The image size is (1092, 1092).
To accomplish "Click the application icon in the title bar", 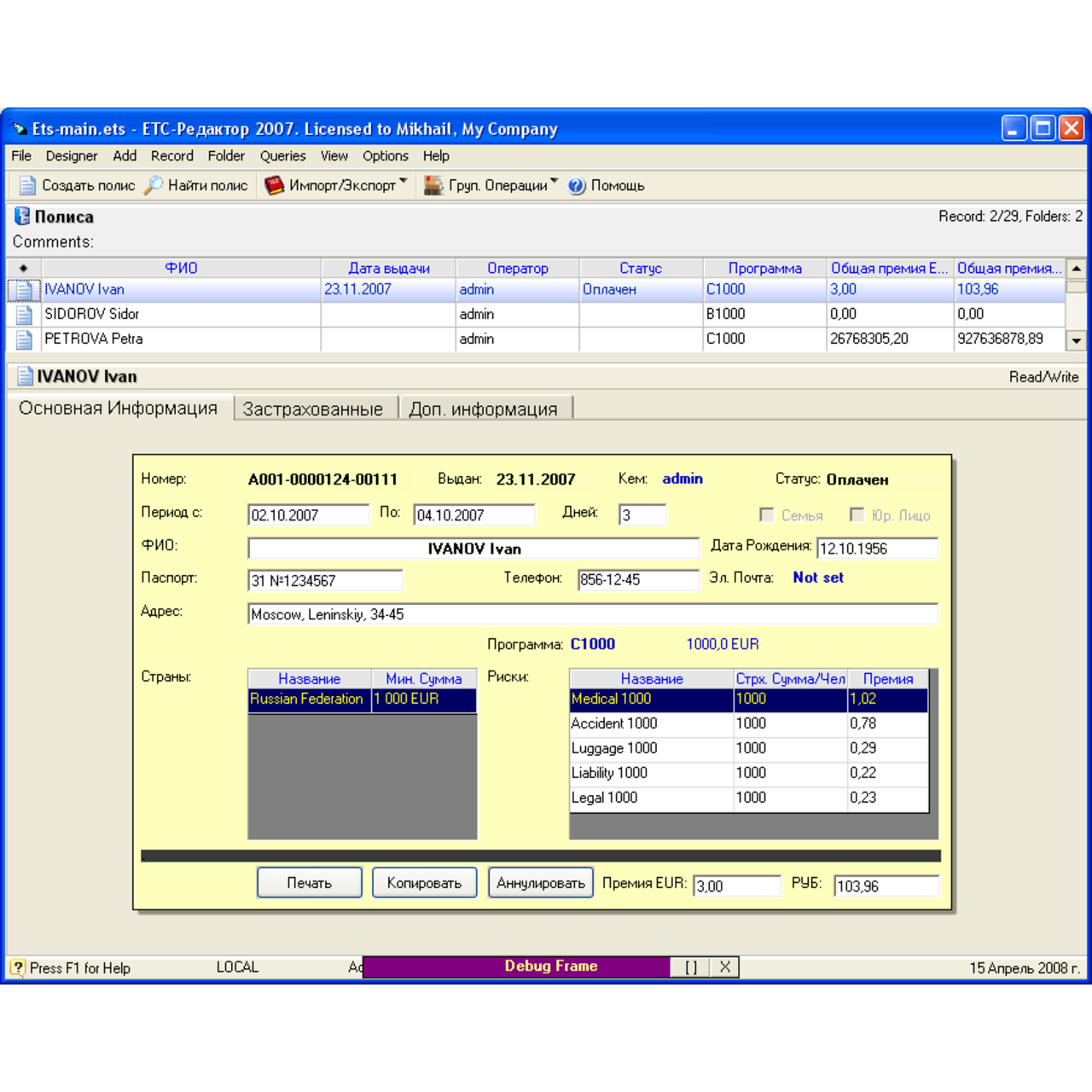I will [x=19, y=129].
